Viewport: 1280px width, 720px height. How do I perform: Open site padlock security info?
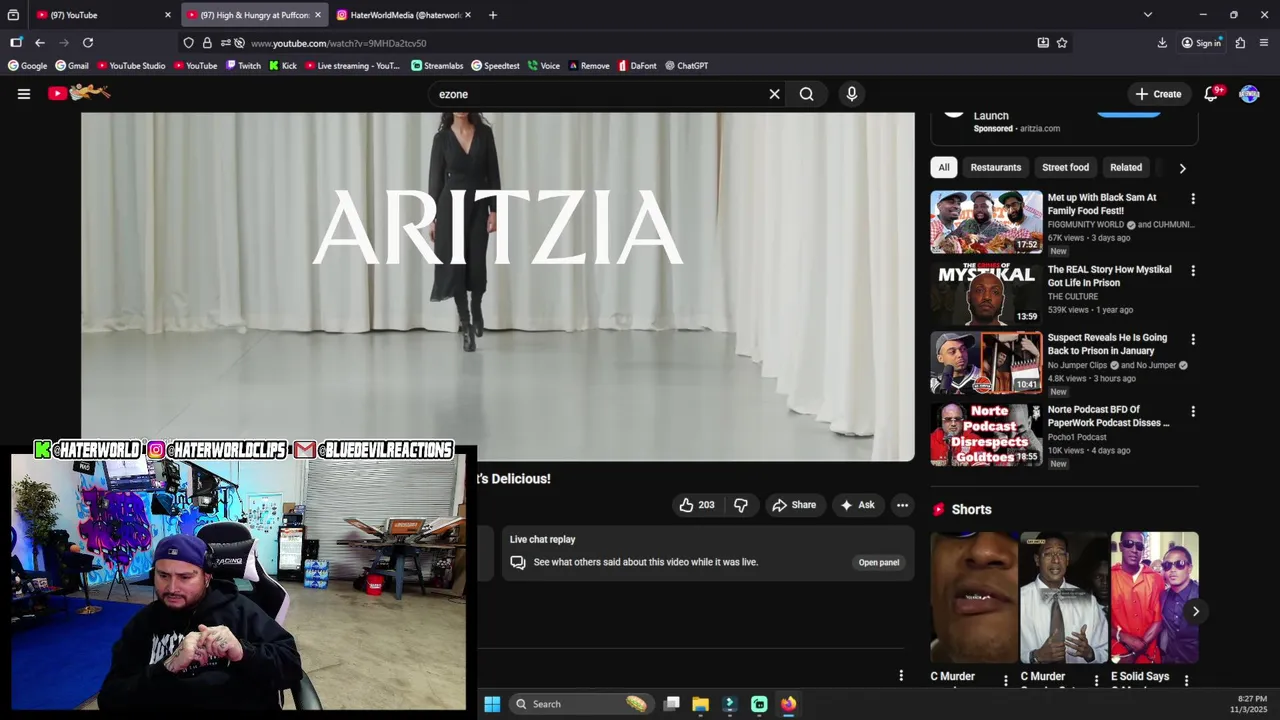coord(207,43)
